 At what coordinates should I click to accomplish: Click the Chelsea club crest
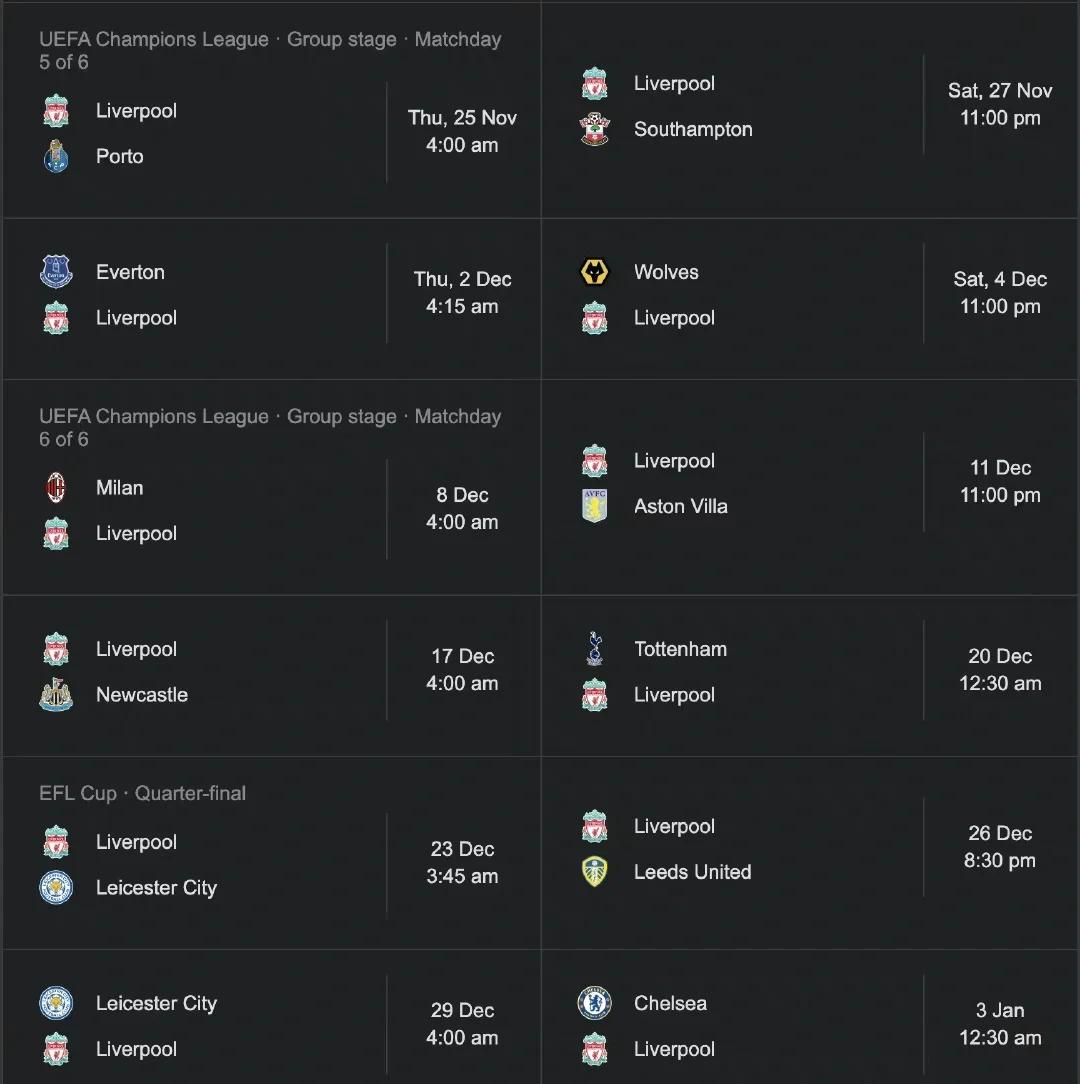pyautogui.click(x=594, y=1003)
